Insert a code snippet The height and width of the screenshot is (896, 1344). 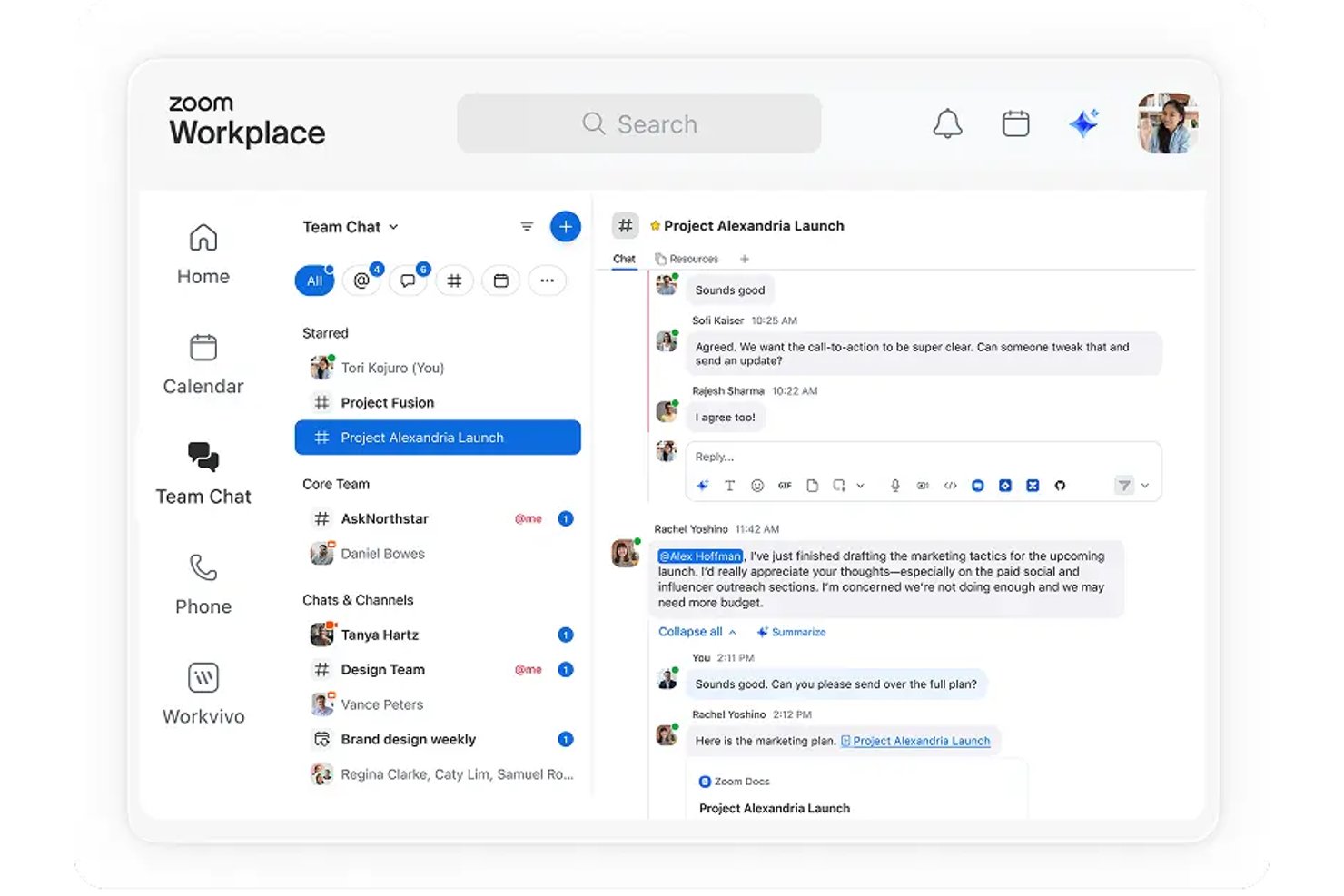[950, 486]
